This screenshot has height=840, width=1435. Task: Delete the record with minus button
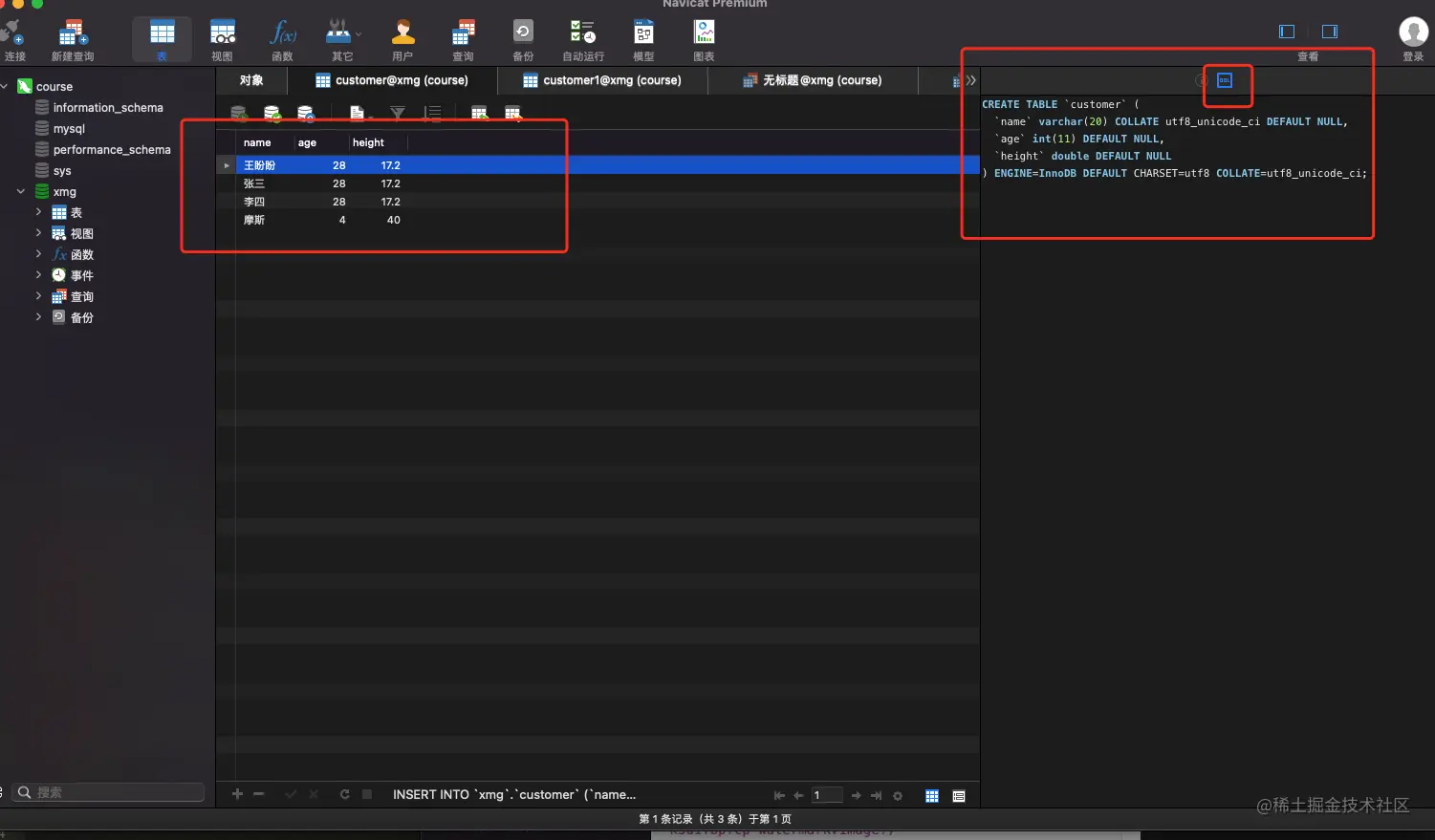(258, 794)
